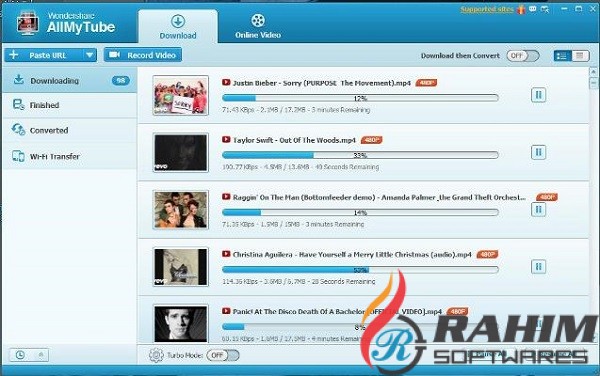The width and height of the screenshot is (600, 376).
Task: Click the Christina Aguilera video thumbnail
Action: [x=181, y=267]
